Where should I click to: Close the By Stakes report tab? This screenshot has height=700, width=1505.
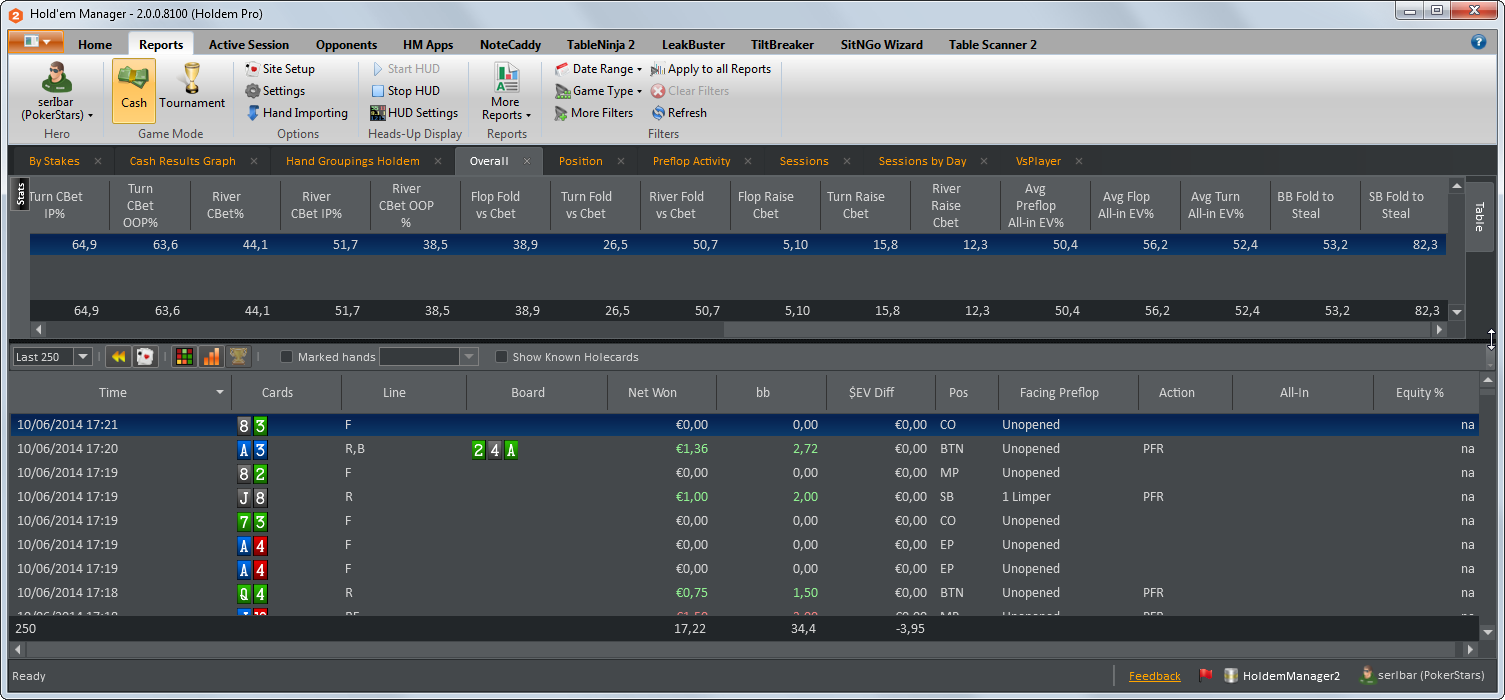pos(98,161)
